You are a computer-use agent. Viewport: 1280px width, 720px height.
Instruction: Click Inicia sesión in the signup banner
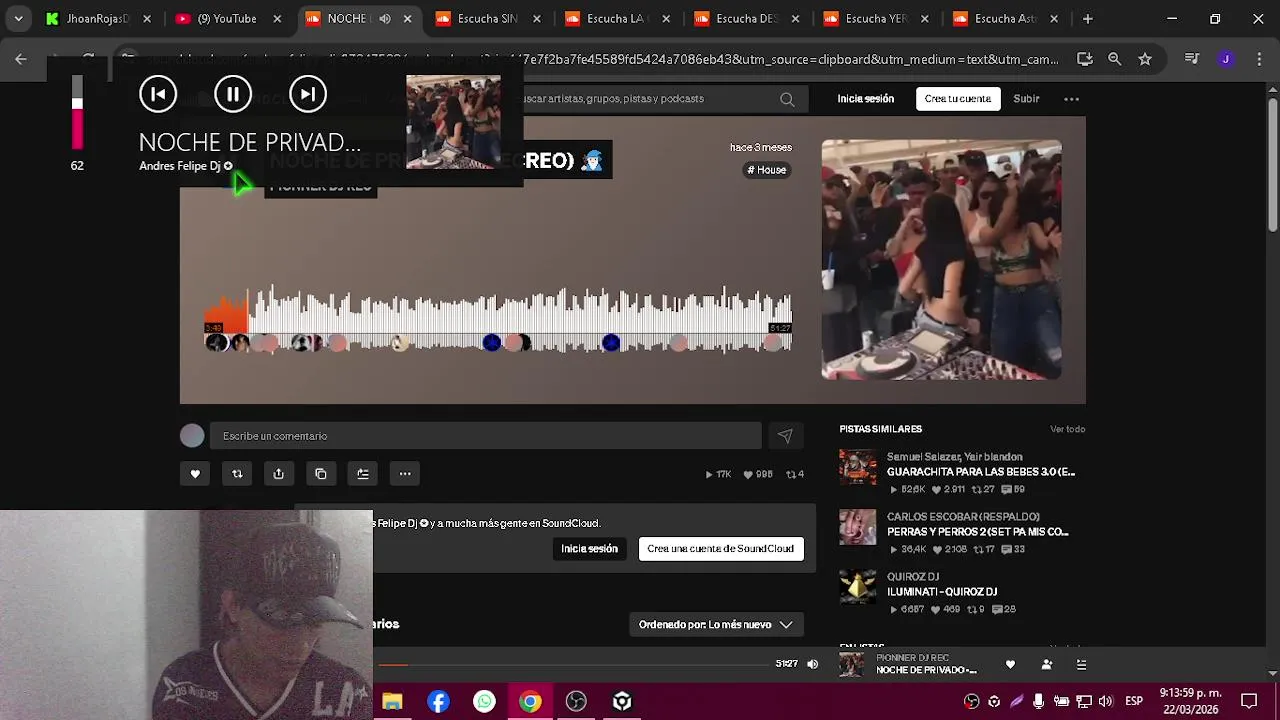[x=589, y=549]
